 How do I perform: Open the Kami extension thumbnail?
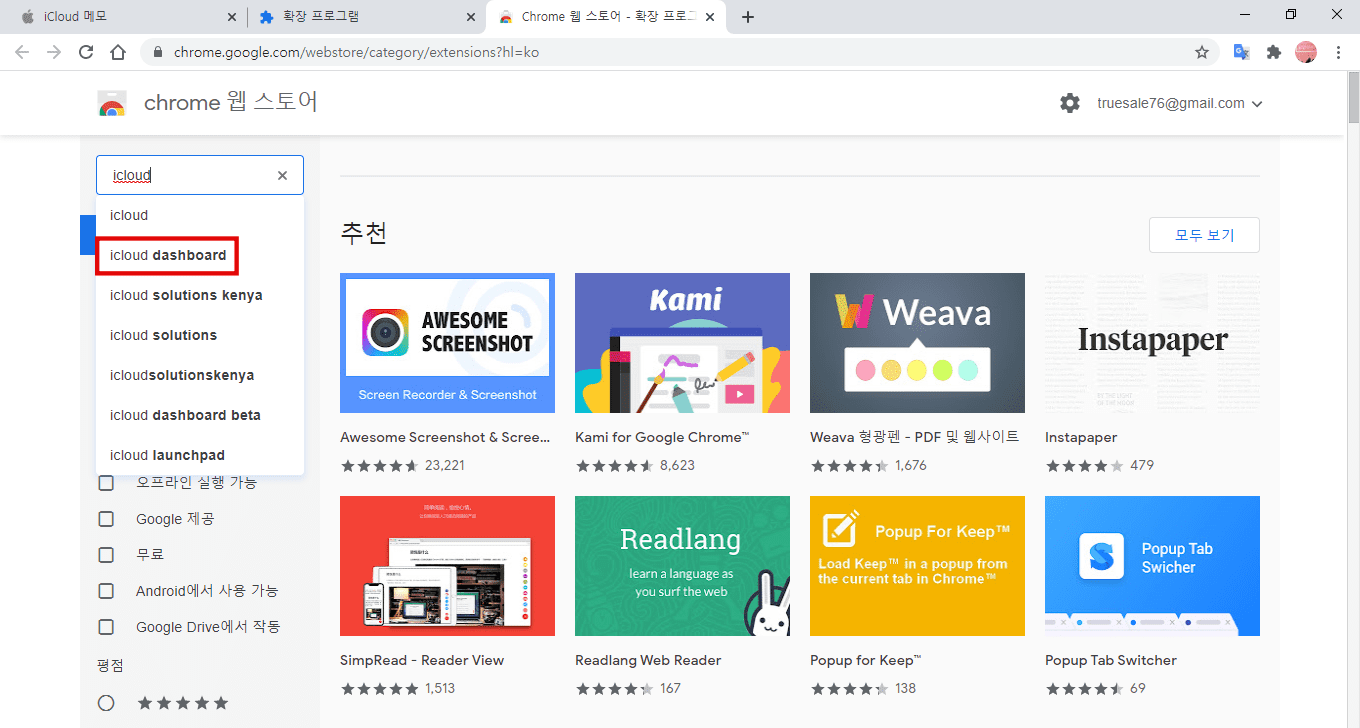point(682,343)
